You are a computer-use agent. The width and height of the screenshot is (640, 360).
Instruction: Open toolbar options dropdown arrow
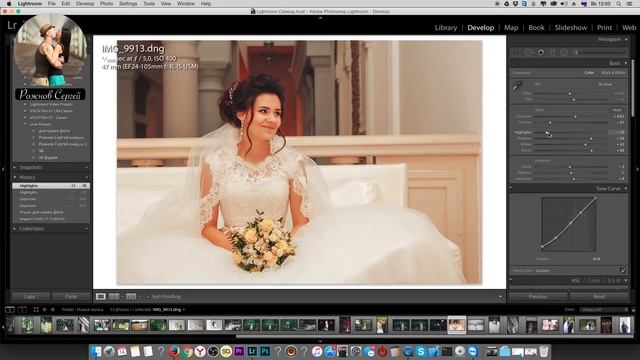click(500, 297)
